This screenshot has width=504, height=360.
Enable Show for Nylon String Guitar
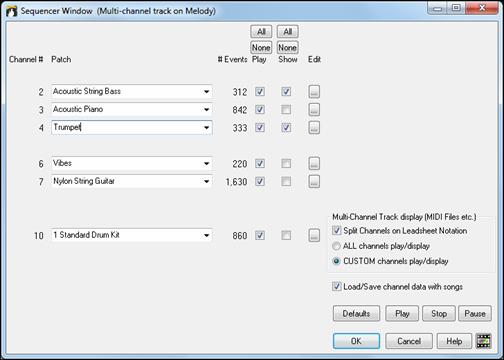coord(286,181)
